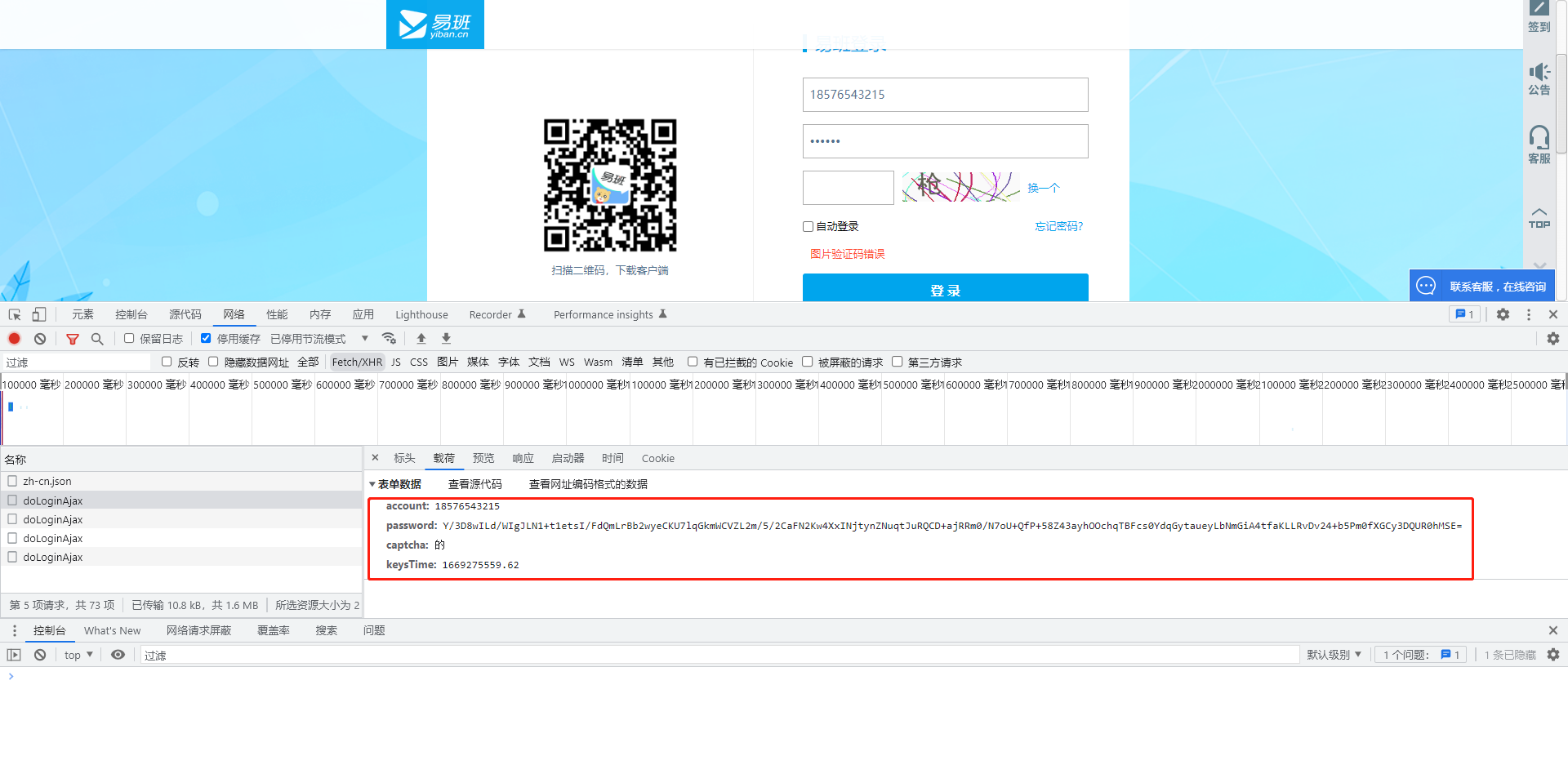Click the network filter 过滤 text box
1568x765 pixels.
point(76,362)
